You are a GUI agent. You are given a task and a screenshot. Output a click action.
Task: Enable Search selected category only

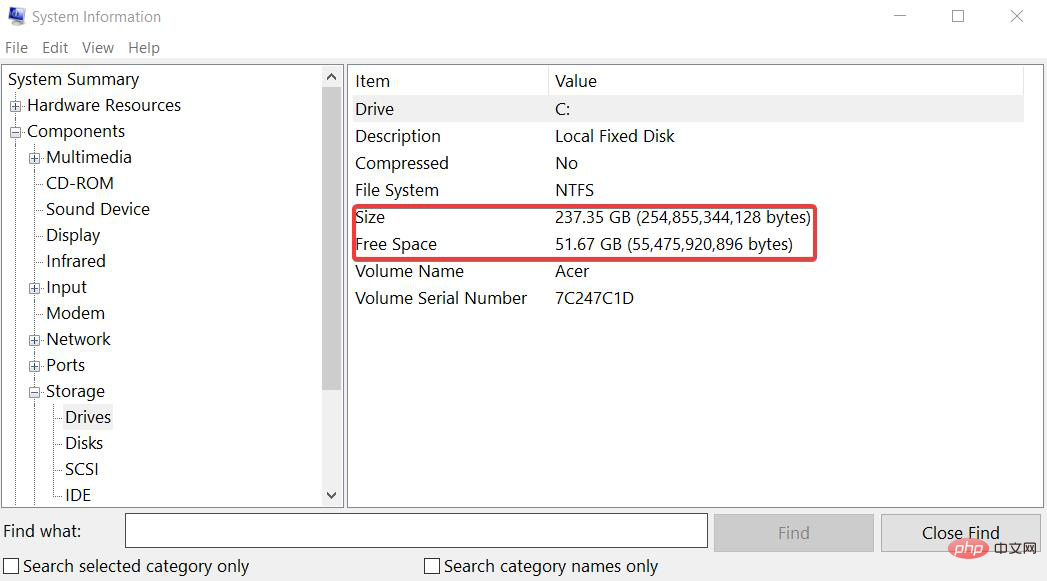(10, 566)
